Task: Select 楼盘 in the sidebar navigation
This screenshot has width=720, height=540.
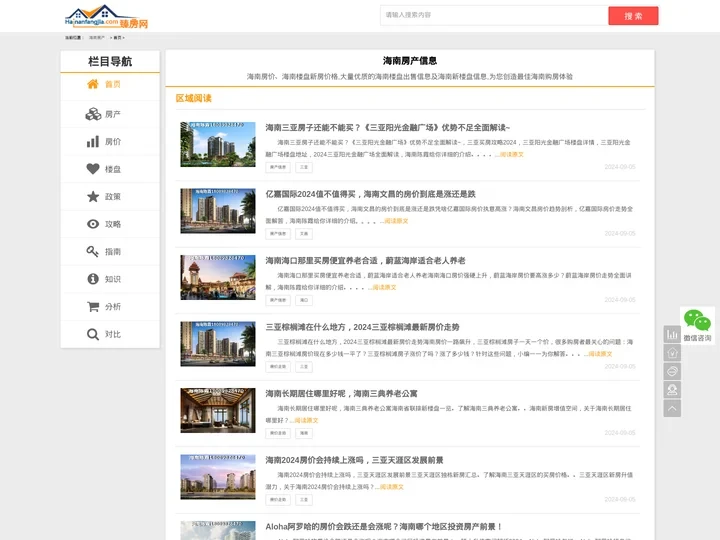Action: click(x=110, y=169)
